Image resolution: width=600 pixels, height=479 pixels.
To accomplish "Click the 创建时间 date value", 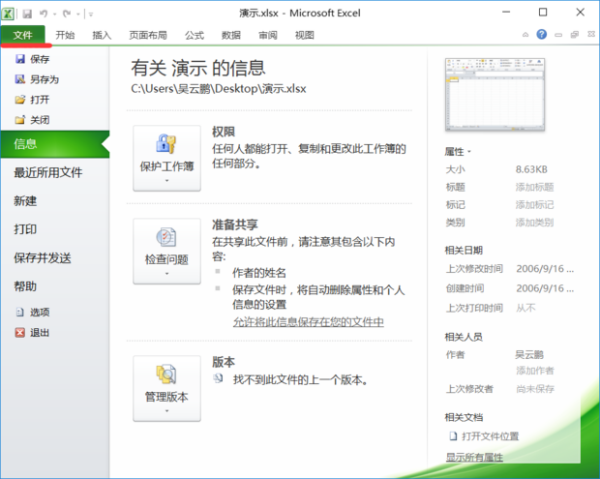I will [x=545, y=288].
